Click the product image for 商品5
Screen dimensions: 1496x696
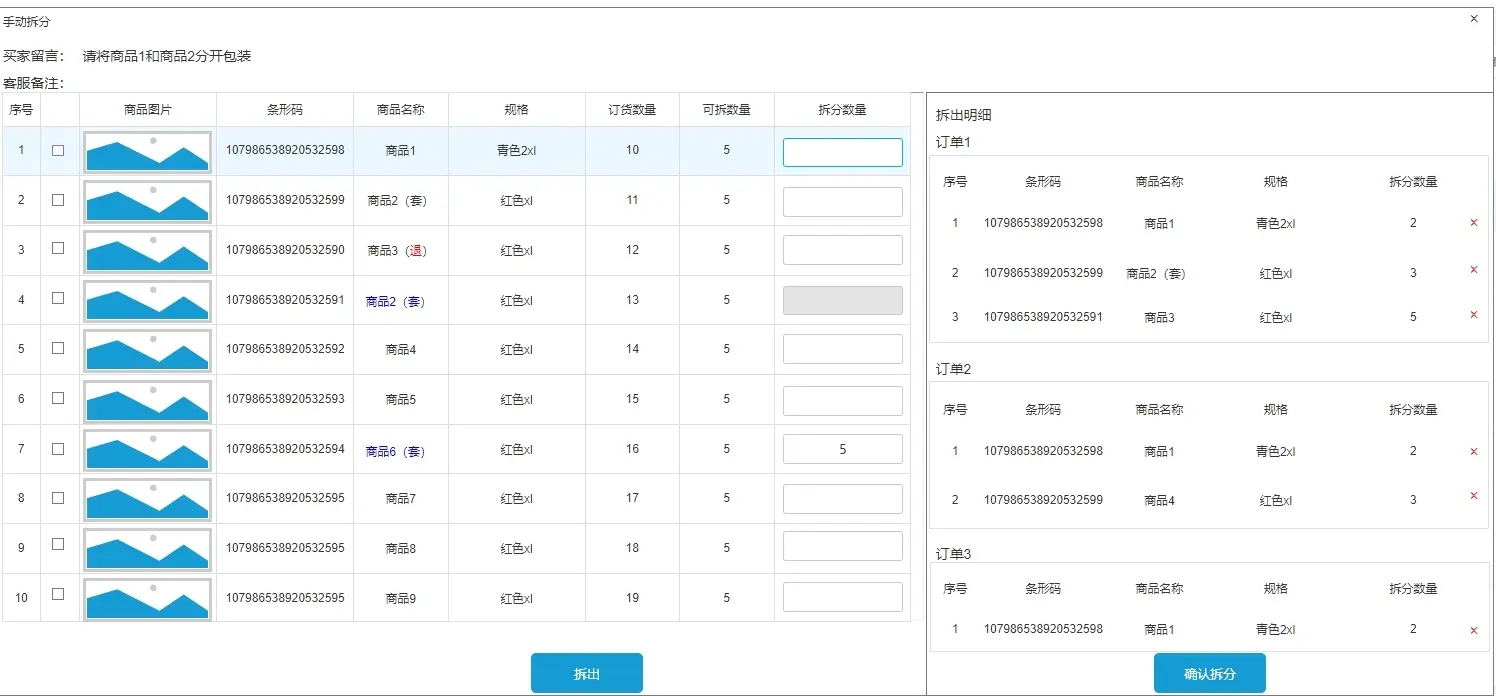tap(147, 399)
